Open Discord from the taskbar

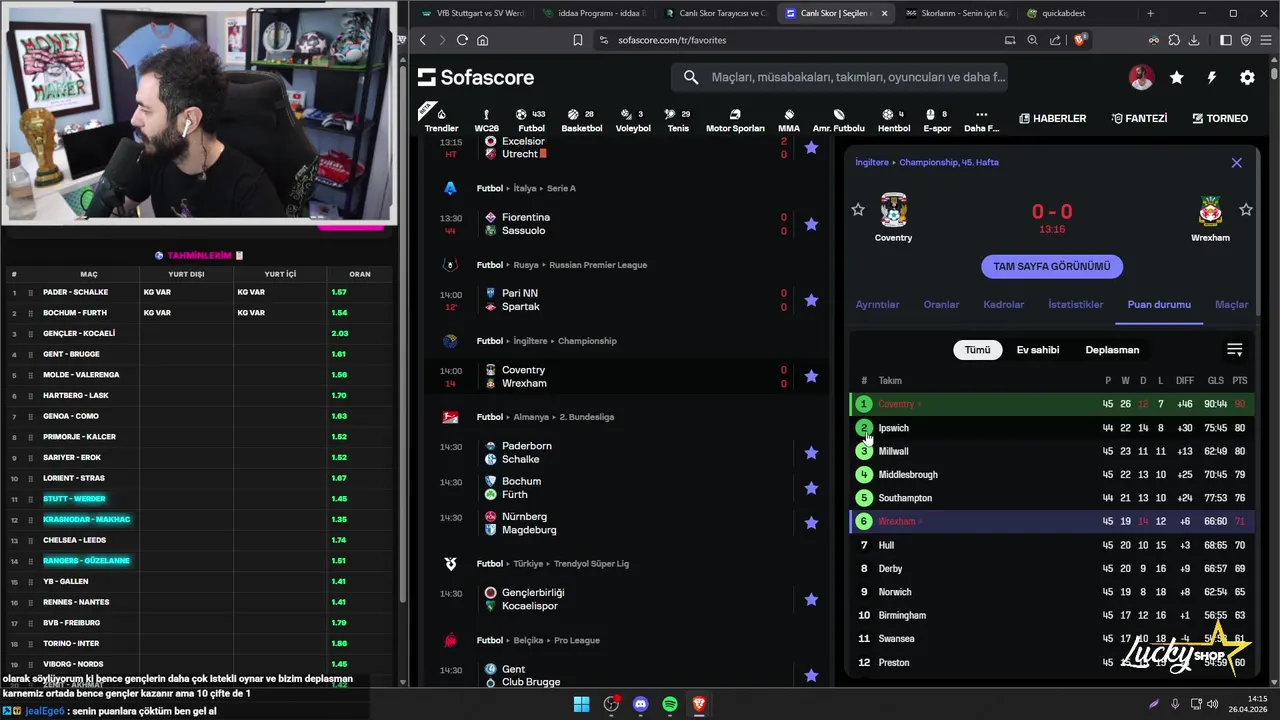point(641,704)
